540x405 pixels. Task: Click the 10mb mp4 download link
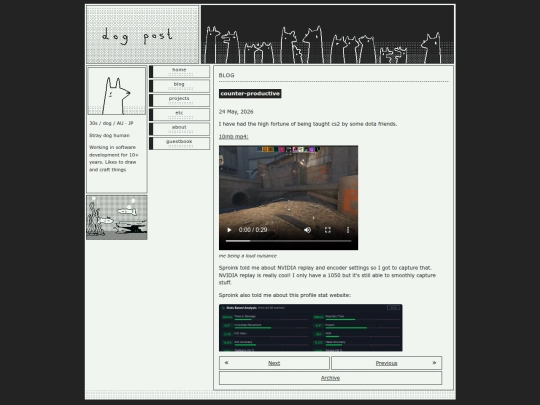tap(233, 136)
